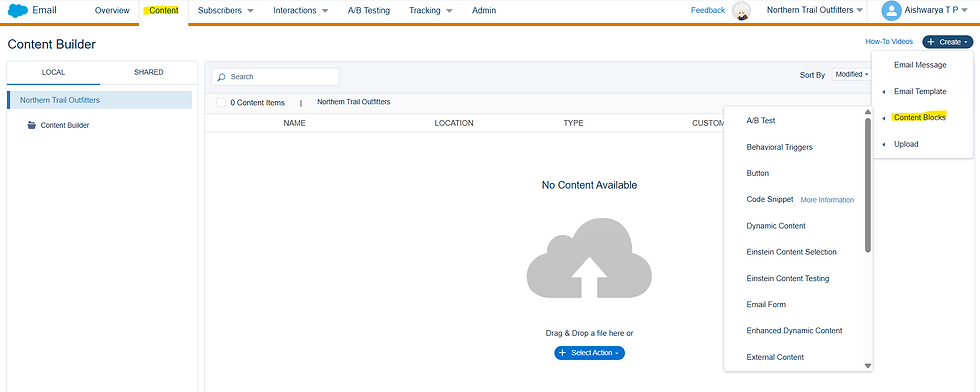Sort by the LOCATION column header
Viewport: 980px width, 392px height.
click(454, 123)
